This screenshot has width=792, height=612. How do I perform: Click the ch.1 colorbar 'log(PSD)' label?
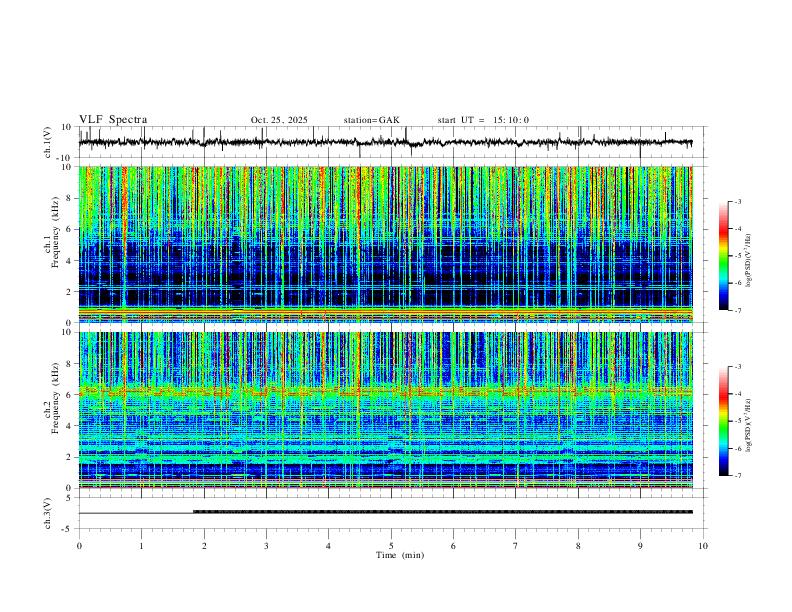pos(748,261)
